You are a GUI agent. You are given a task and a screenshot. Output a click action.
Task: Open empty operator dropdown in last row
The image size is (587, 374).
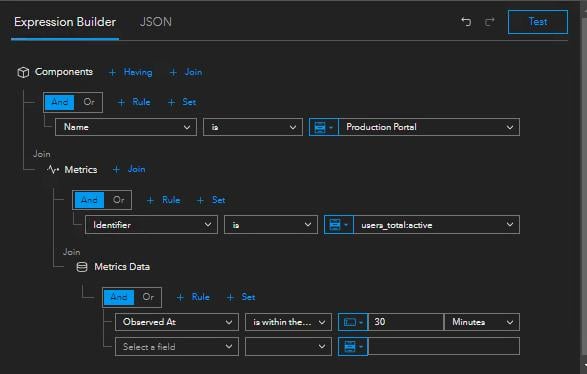click(288, 347)
